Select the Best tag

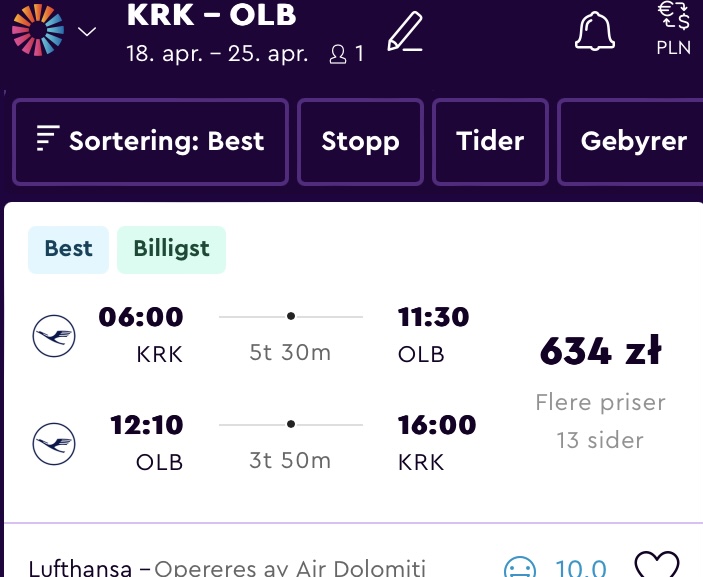69,249
